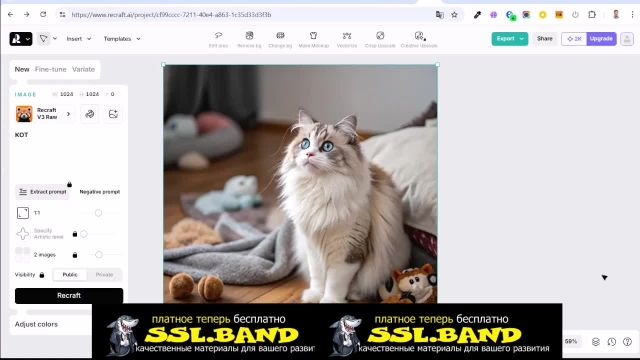This screenshot has height=360, width=640.
Task: Click the Share button
Action: pos(544,39)
